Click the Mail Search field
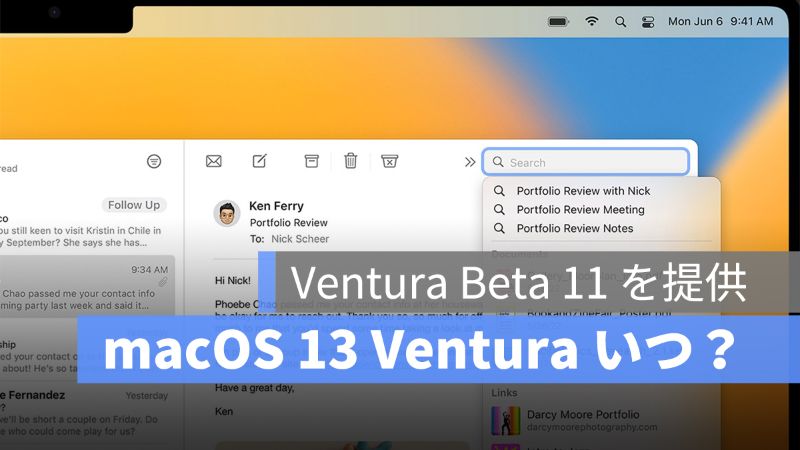 [x=586, y=162]
